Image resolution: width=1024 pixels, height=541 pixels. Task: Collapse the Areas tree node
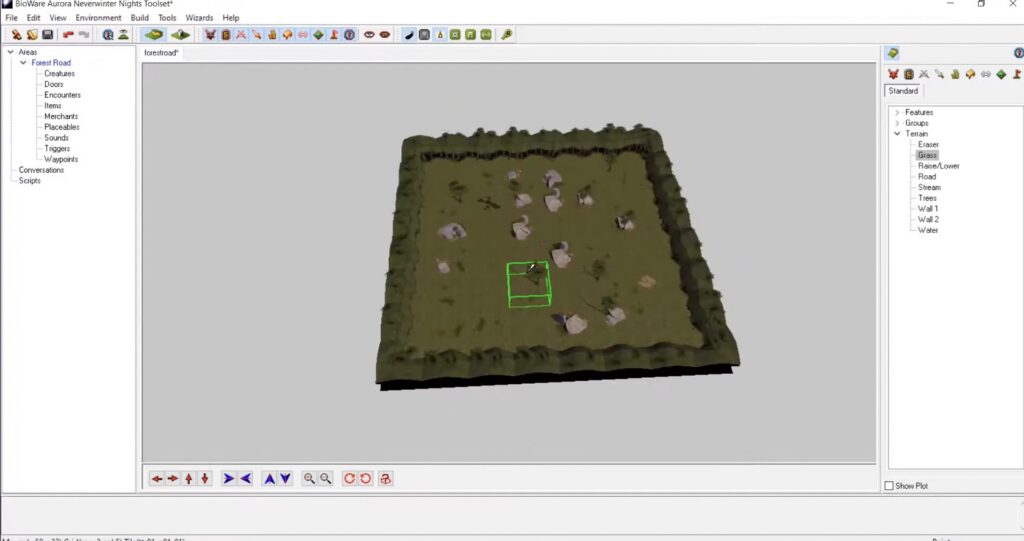(x=10, y=52)
